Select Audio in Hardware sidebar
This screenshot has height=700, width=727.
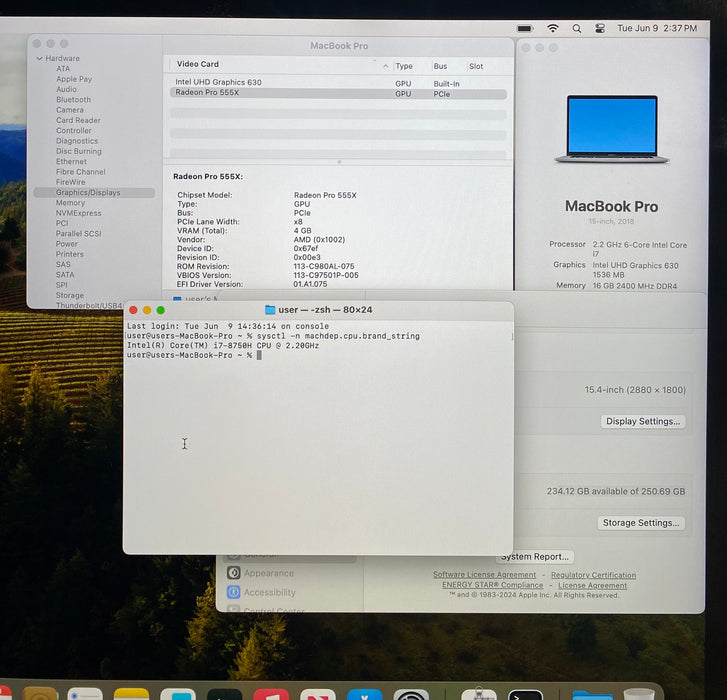pyautogui.click(x=66, y=89)
